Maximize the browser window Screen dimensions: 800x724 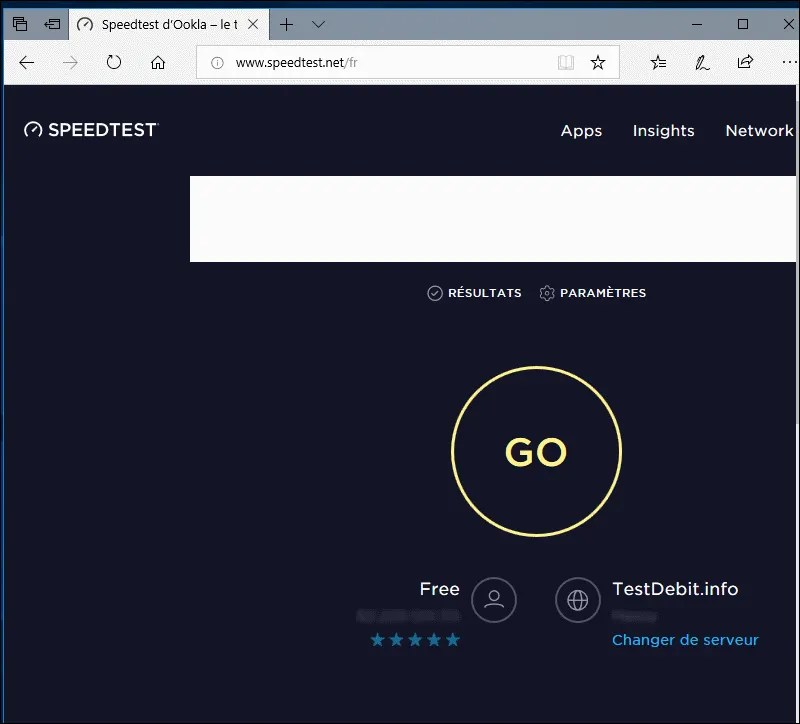743,24
